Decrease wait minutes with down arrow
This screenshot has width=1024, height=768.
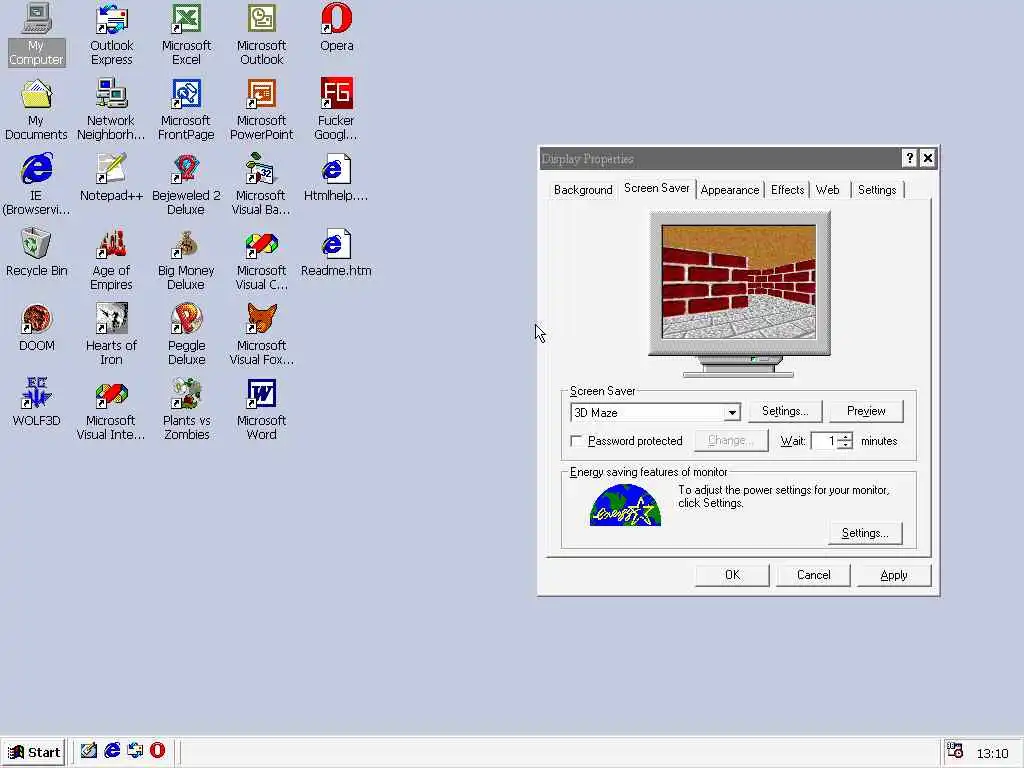pyautogui.click(x=845, y=445)
